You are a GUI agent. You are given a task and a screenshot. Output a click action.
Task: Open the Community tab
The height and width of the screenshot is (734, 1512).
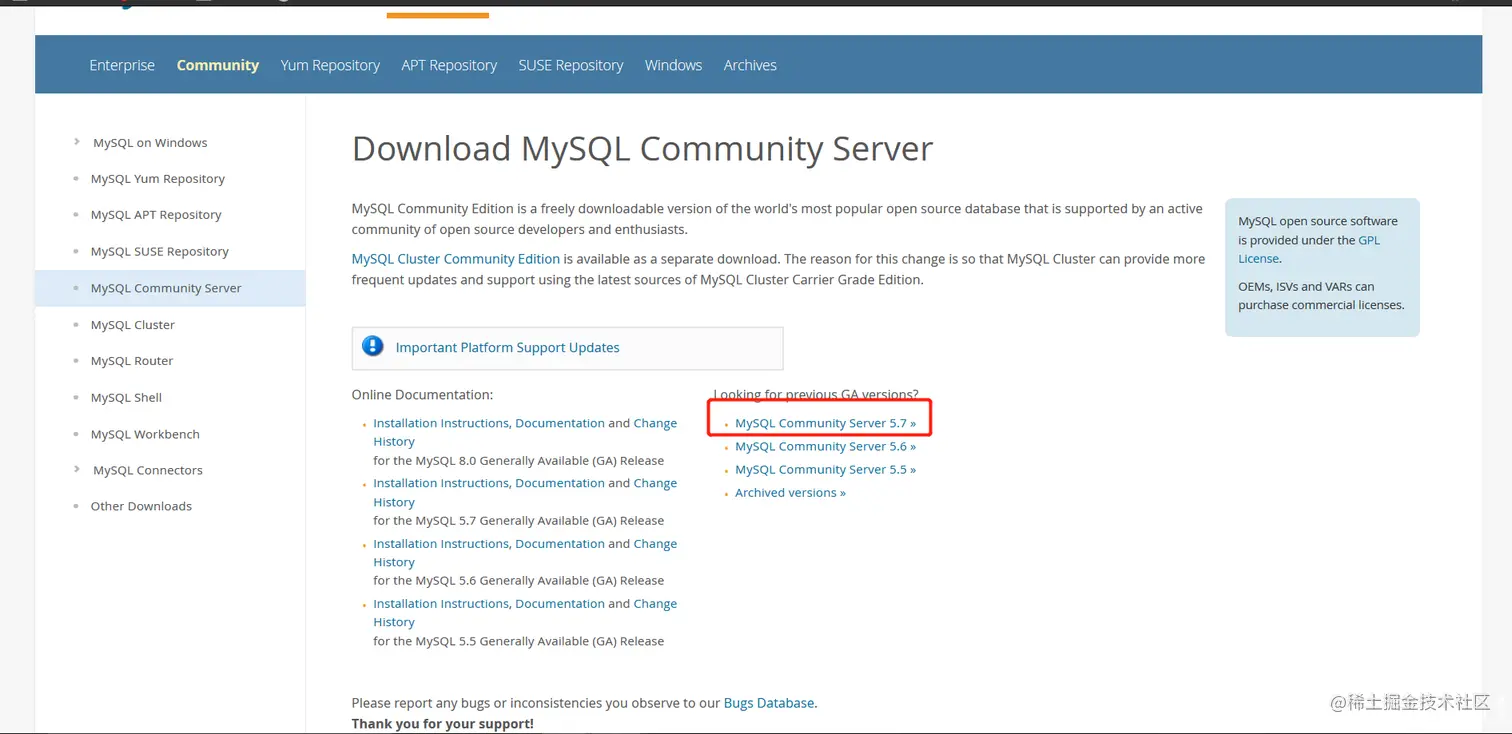point(218,65)
